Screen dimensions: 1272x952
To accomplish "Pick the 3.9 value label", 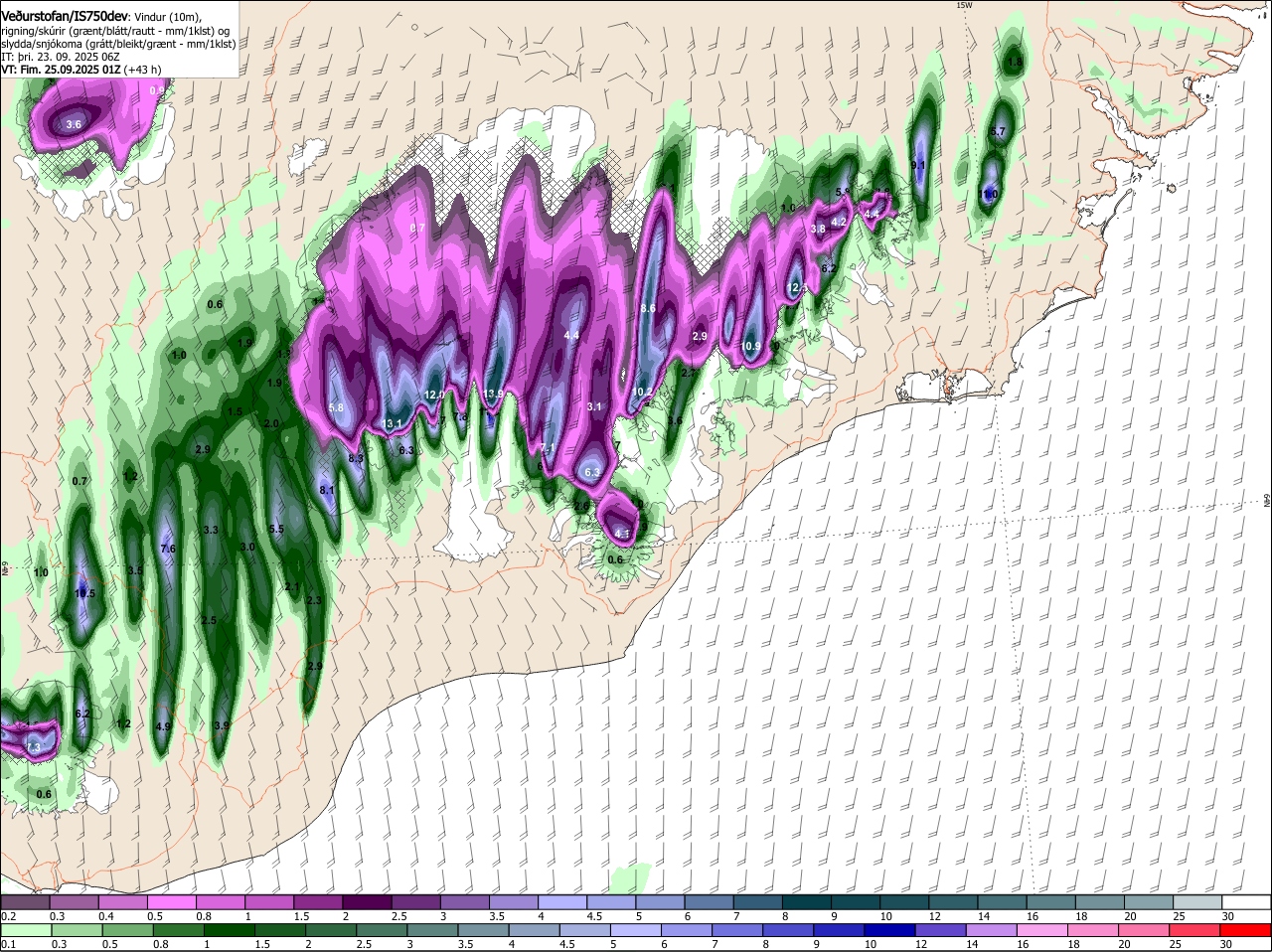I will point(222,725).
